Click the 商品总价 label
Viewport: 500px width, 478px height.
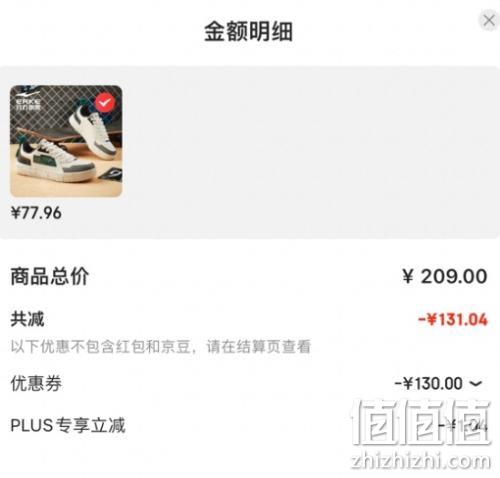point(50,276)
